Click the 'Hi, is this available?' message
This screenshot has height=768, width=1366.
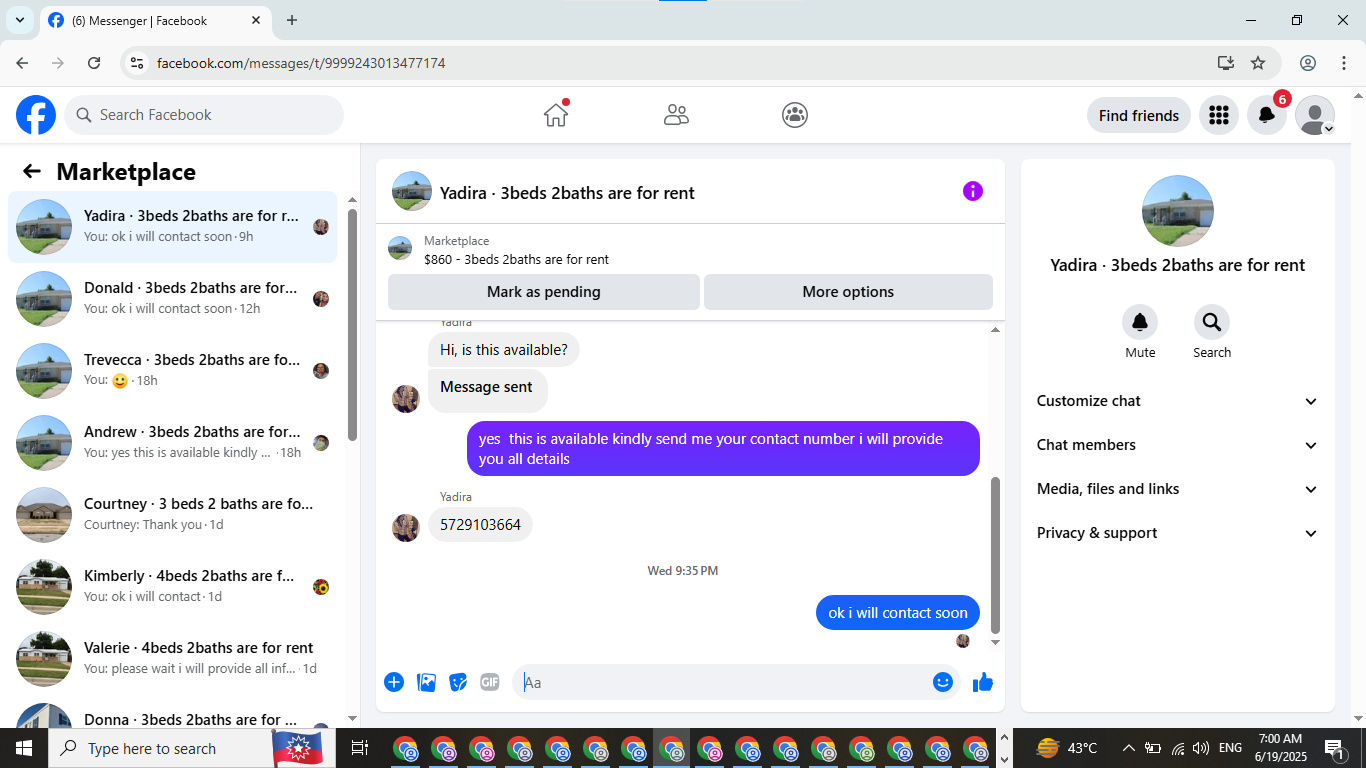tap(504, 350)
